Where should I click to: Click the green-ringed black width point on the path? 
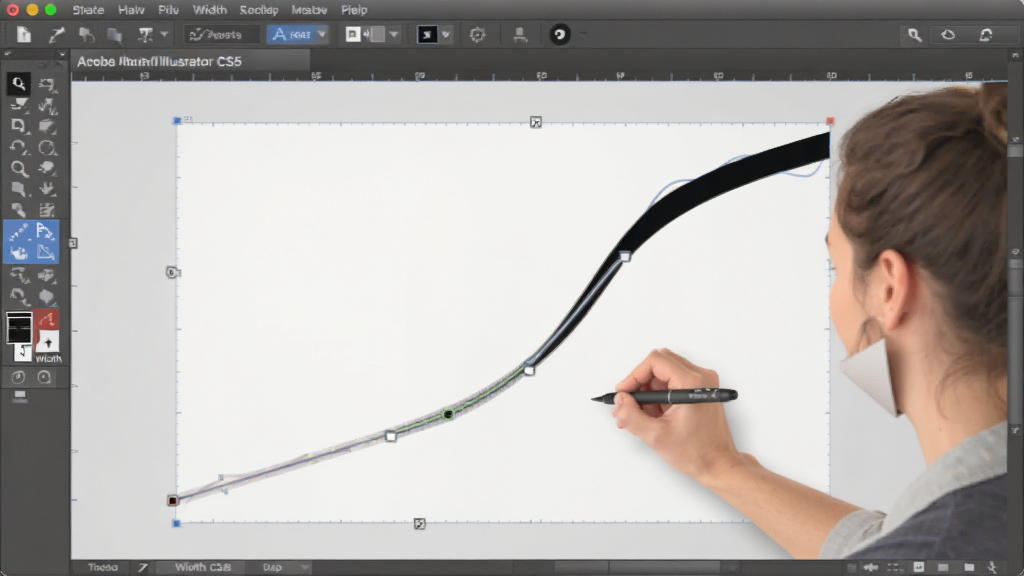448,414
